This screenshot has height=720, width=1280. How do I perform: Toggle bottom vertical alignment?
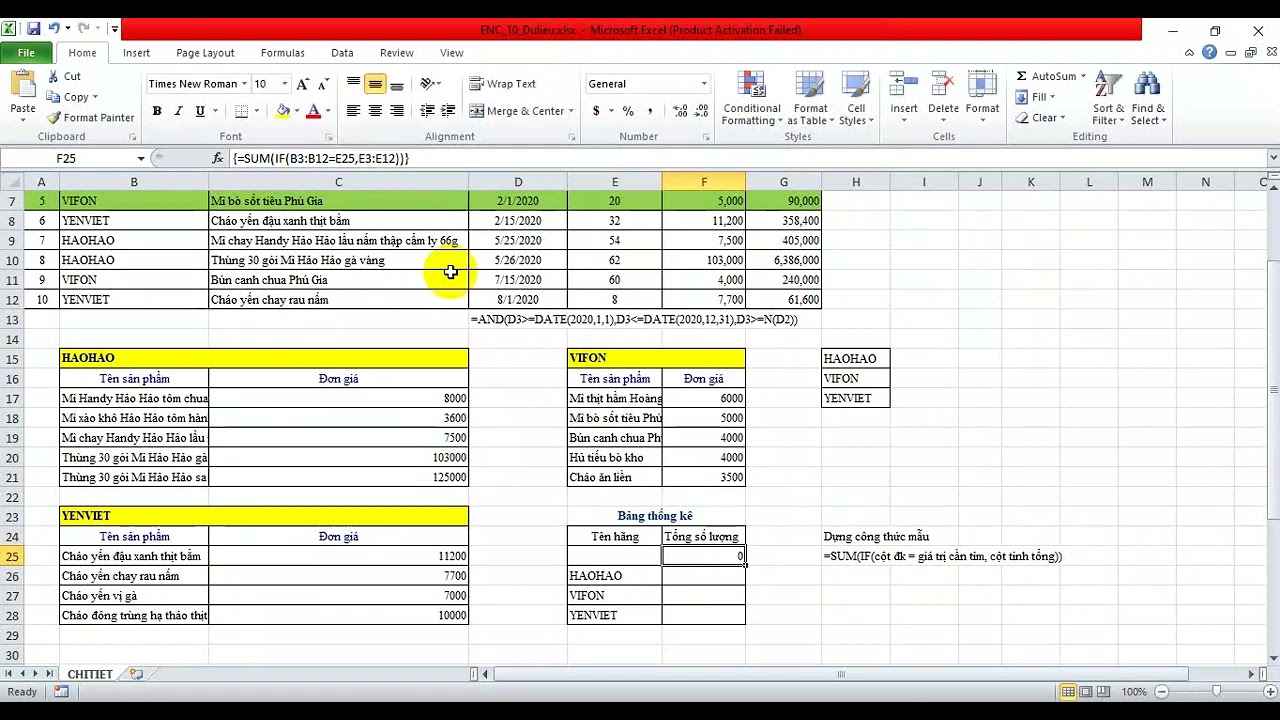tap(397, 84)
